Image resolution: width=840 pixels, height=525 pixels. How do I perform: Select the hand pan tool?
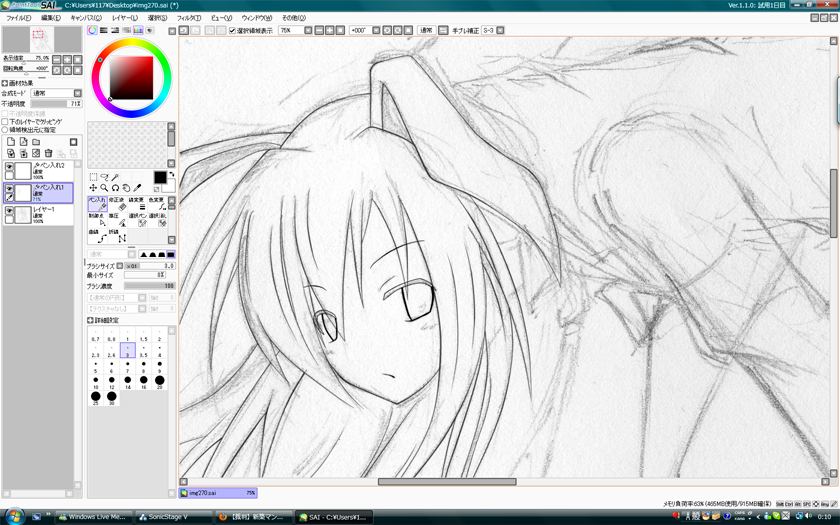pos(126,188)
